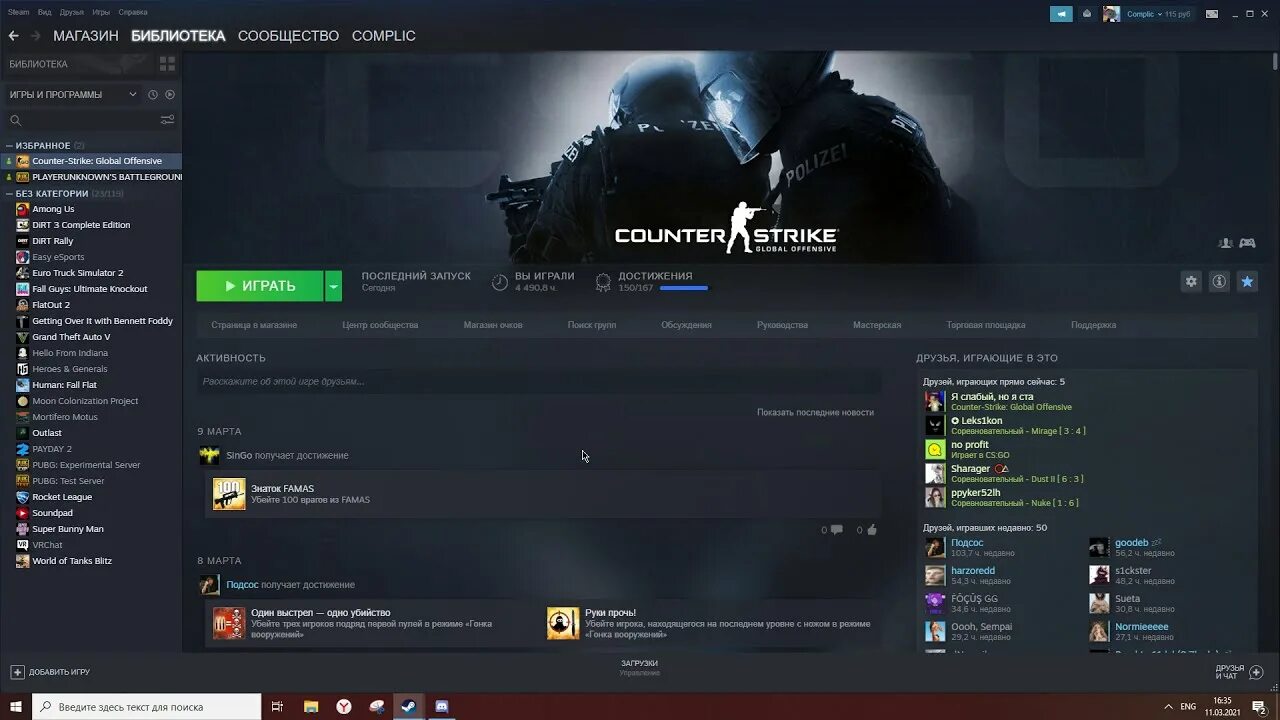Image resolution: width=1280 pixels, height=720 pixels.
Task: Go back using the back arrow
Action: [x=13, y=35]
